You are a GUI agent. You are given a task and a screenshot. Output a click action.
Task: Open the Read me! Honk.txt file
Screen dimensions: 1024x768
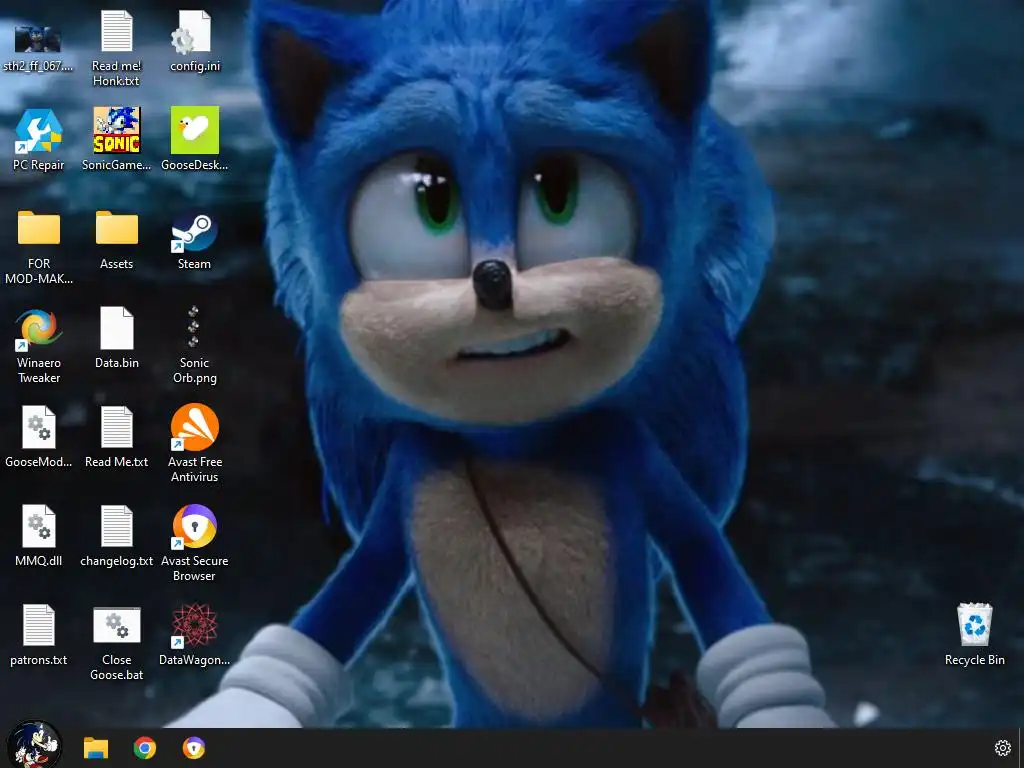pyautogui.click(x=117, y=31)
